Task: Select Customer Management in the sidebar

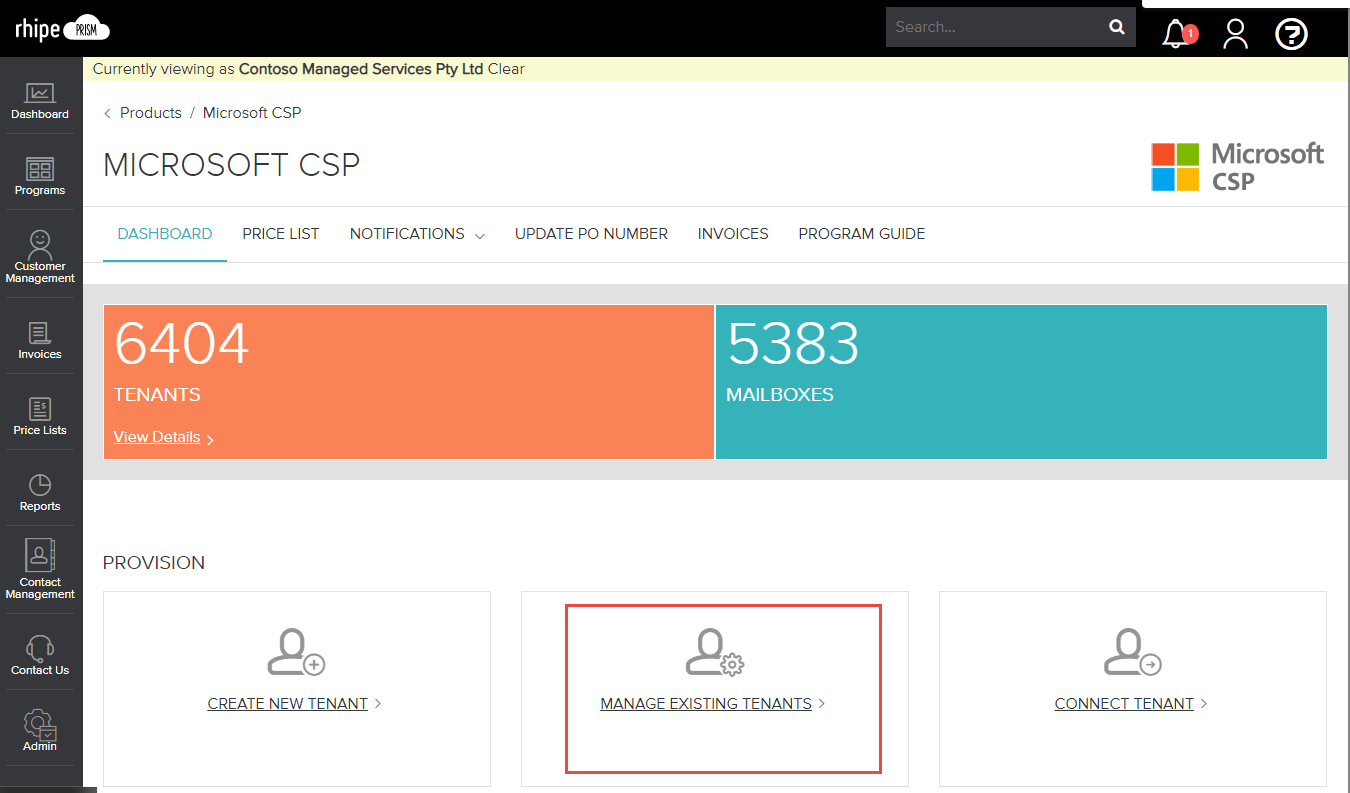Action: pyautogui.click(x=40, y=255)
